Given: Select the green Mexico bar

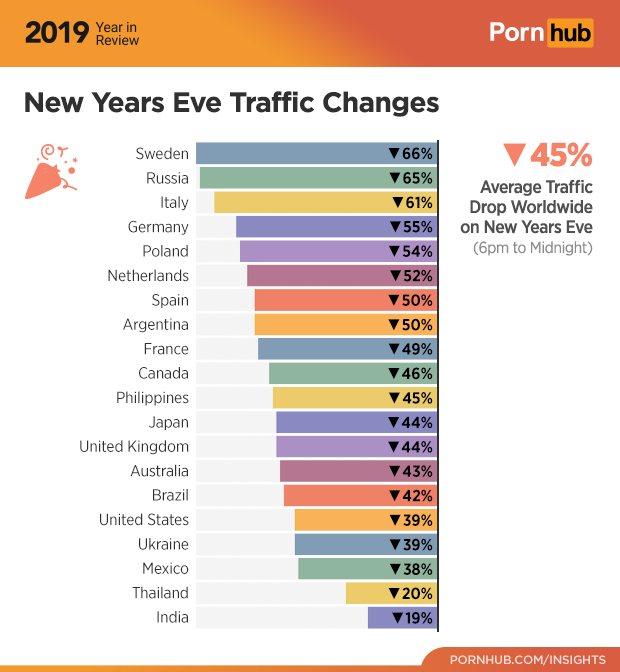Looking at the screenshot, I should [340, 569].
